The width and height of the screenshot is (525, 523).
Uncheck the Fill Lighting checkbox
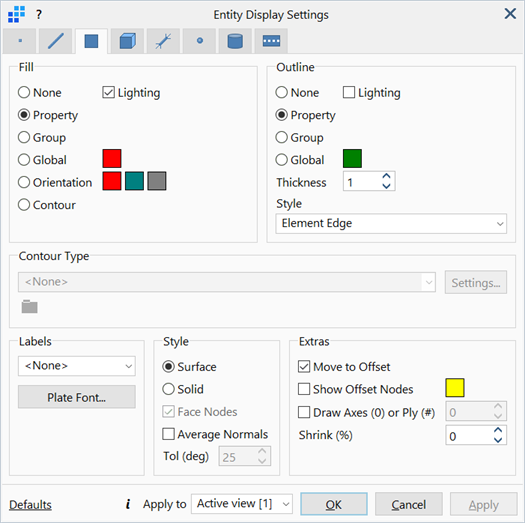pos(108,92)
